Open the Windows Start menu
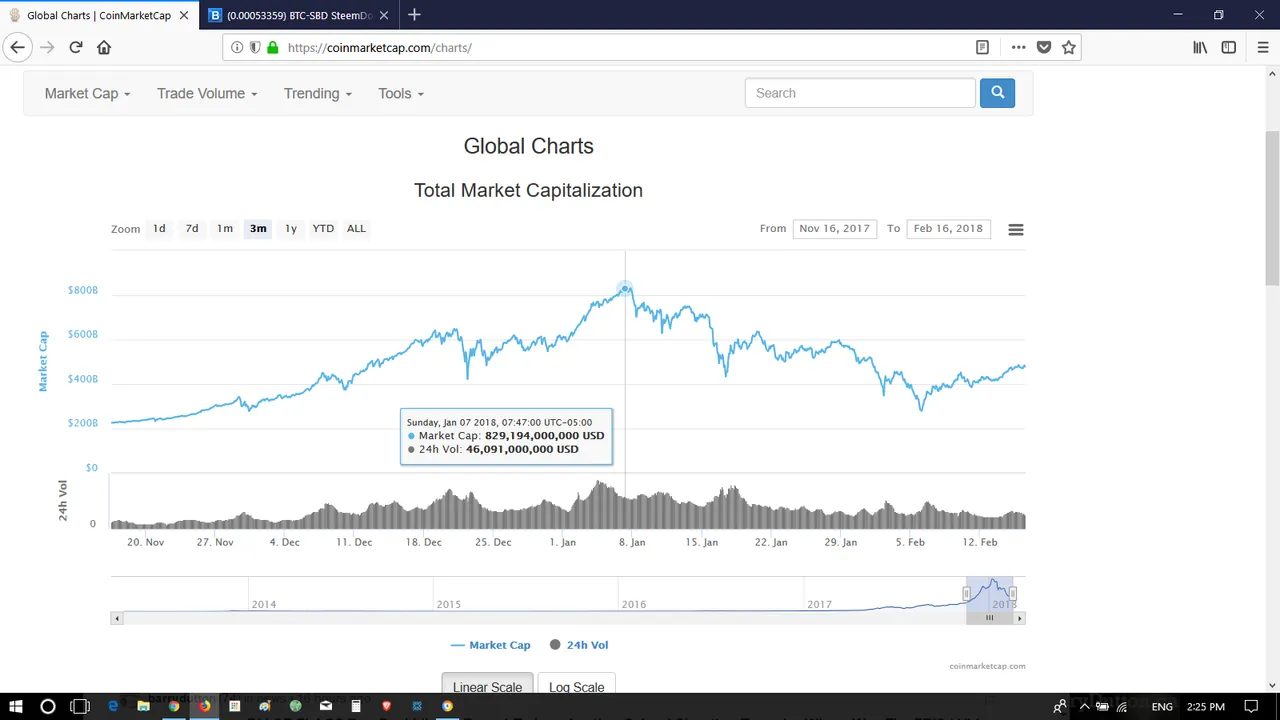Image resolution: width=1280 pixels, height=720 pixels. click(16, 706)
